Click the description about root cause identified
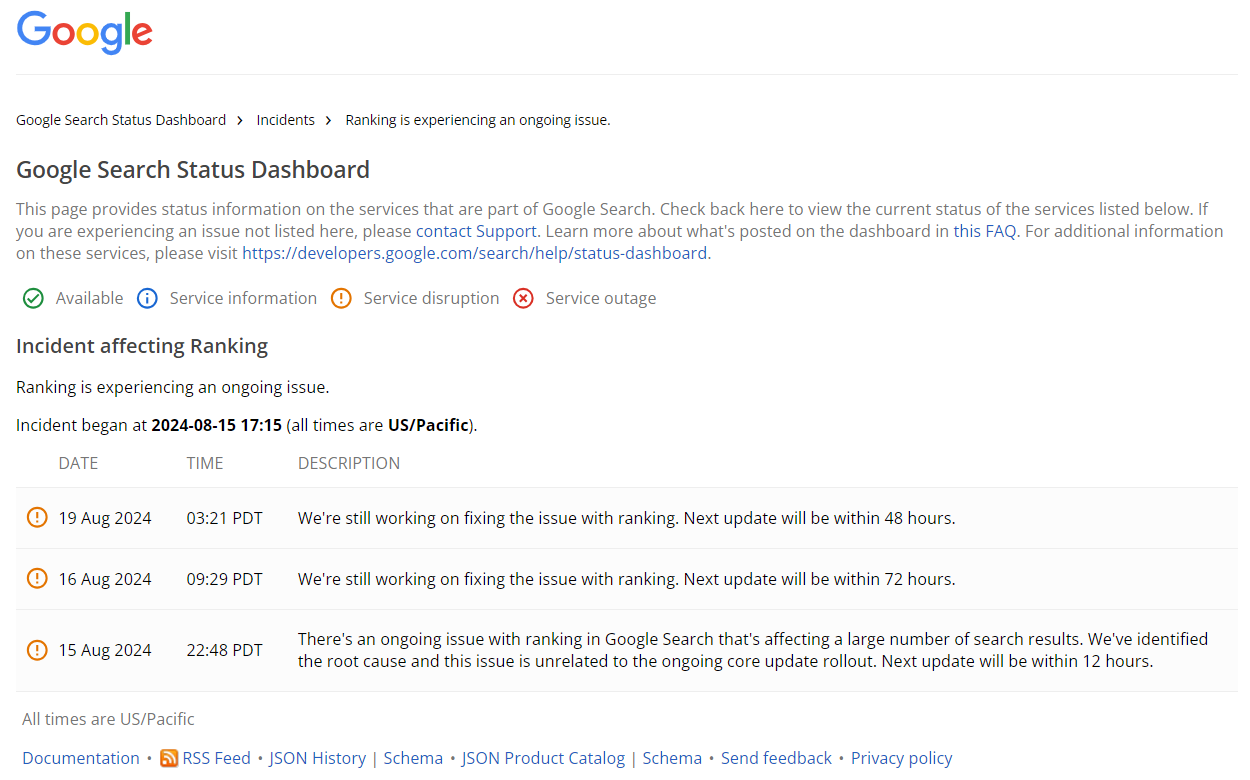 [753, 650]
